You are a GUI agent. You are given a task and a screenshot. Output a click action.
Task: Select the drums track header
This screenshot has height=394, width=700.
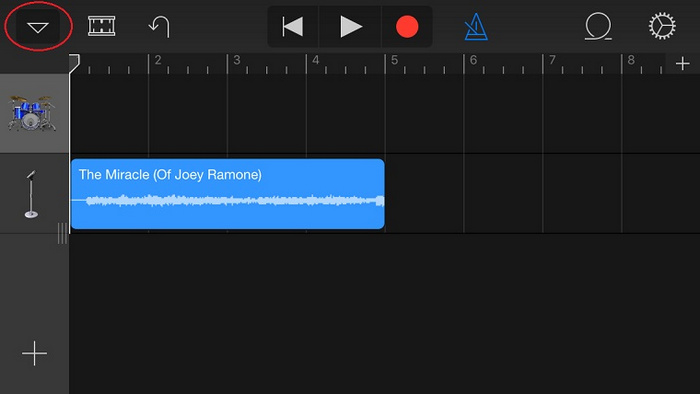point(34,114)
